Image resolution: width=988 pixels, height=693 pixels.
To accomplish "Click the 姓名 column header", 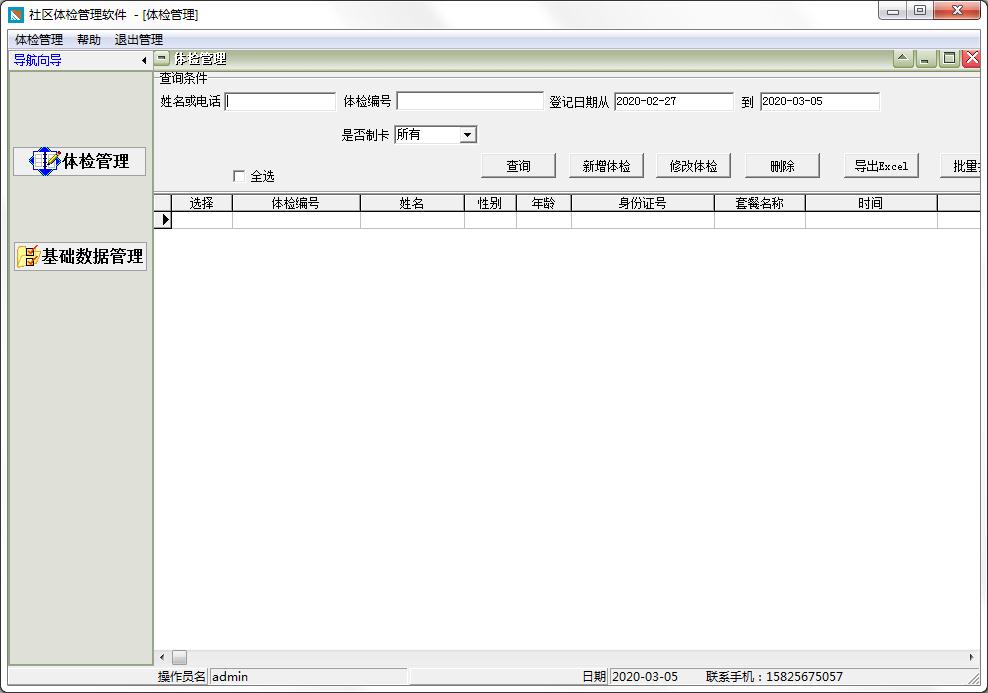I will tap(412, 203).
